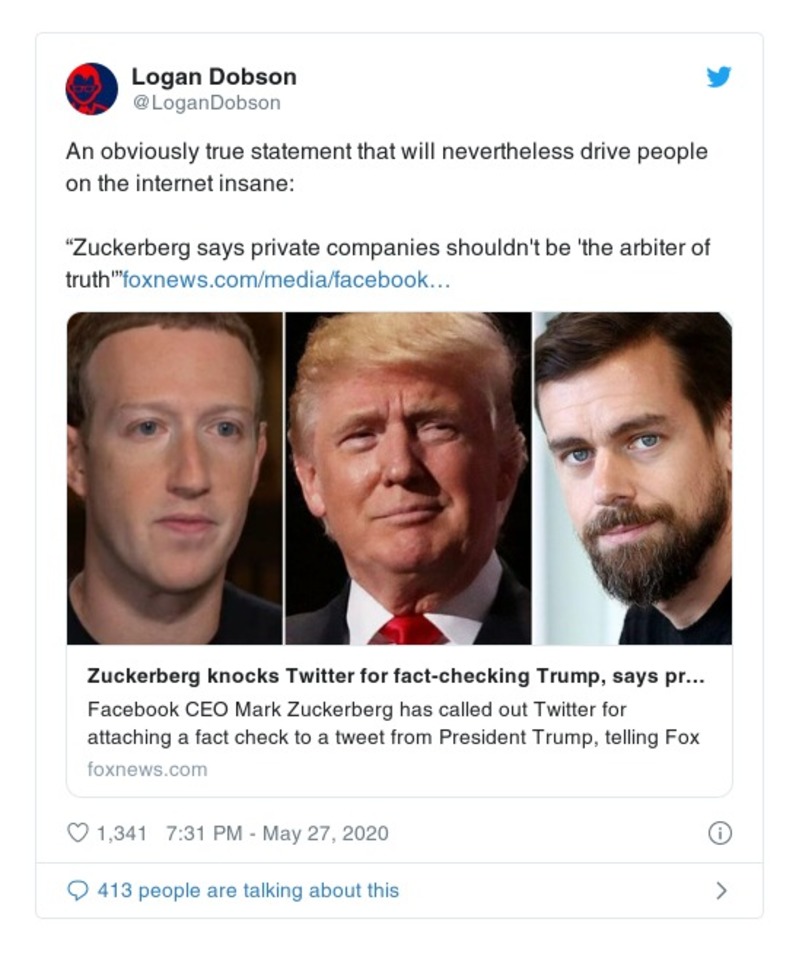Click Logan Dobson's profile avatar
The width and height of the screenshot is (799, 957).
(92, 88)
